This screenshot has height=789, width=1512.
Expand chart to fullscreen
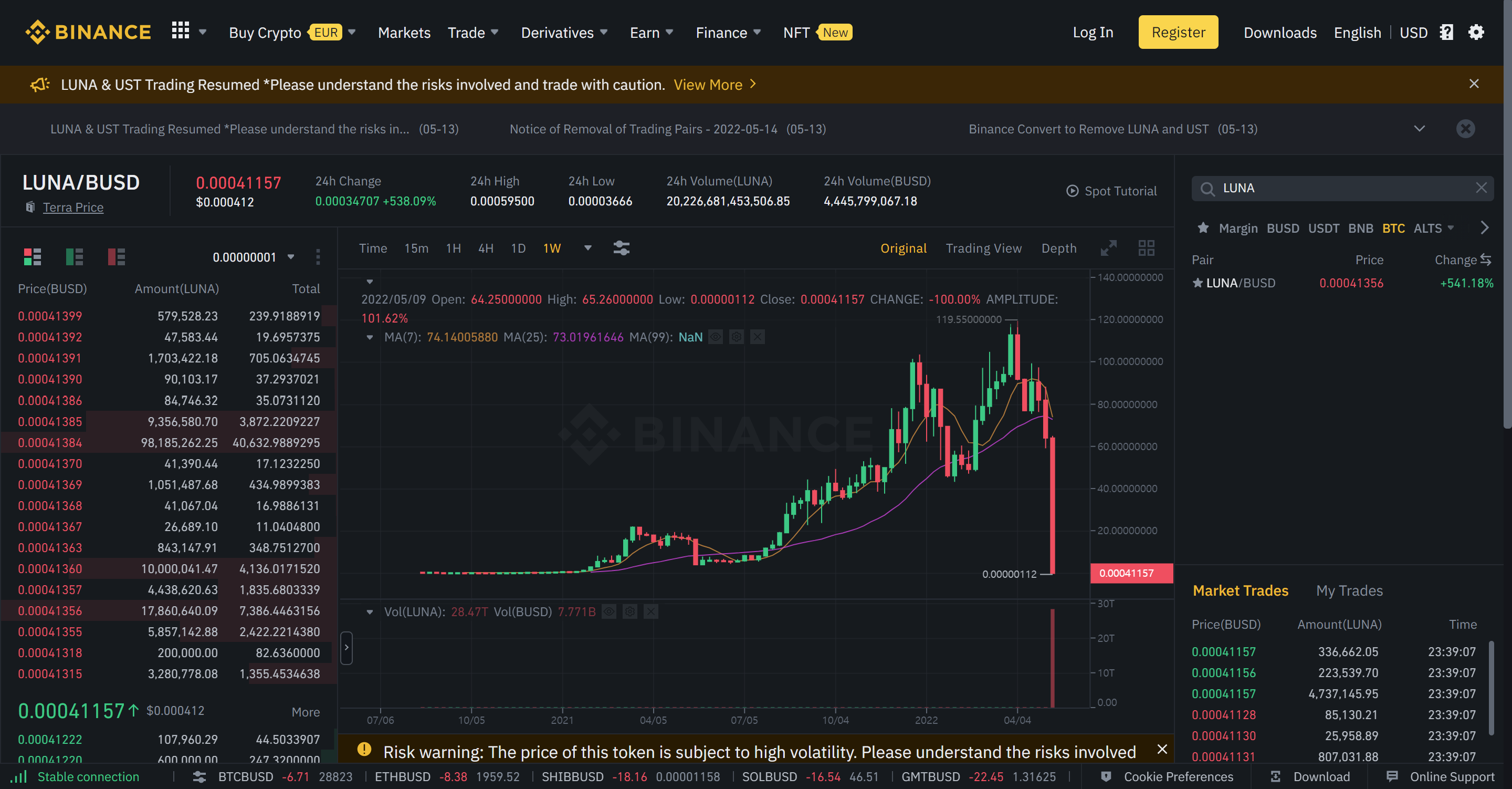pyautogui.click(x=1108, y=248)
